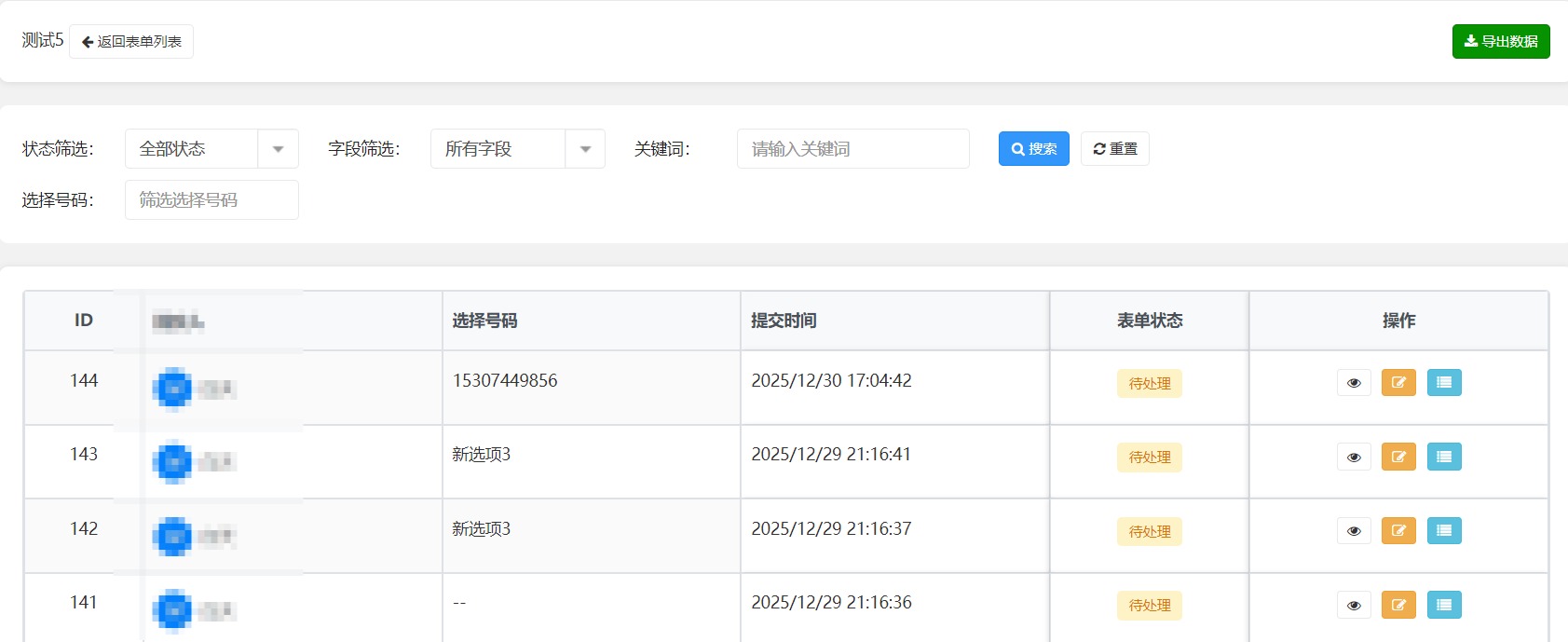This screenshot has height=642, width=1568.
Task: View details of record 143 via eye icon
Action: [1354, 458]
